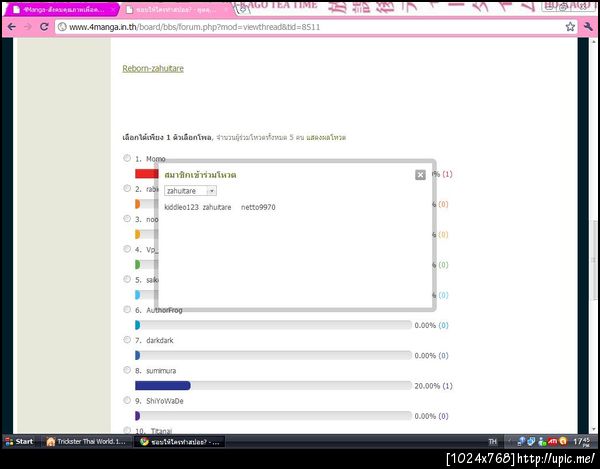600x469 pixels.
Task: Select the sumimura poll option
Action: tap(127, 370)
